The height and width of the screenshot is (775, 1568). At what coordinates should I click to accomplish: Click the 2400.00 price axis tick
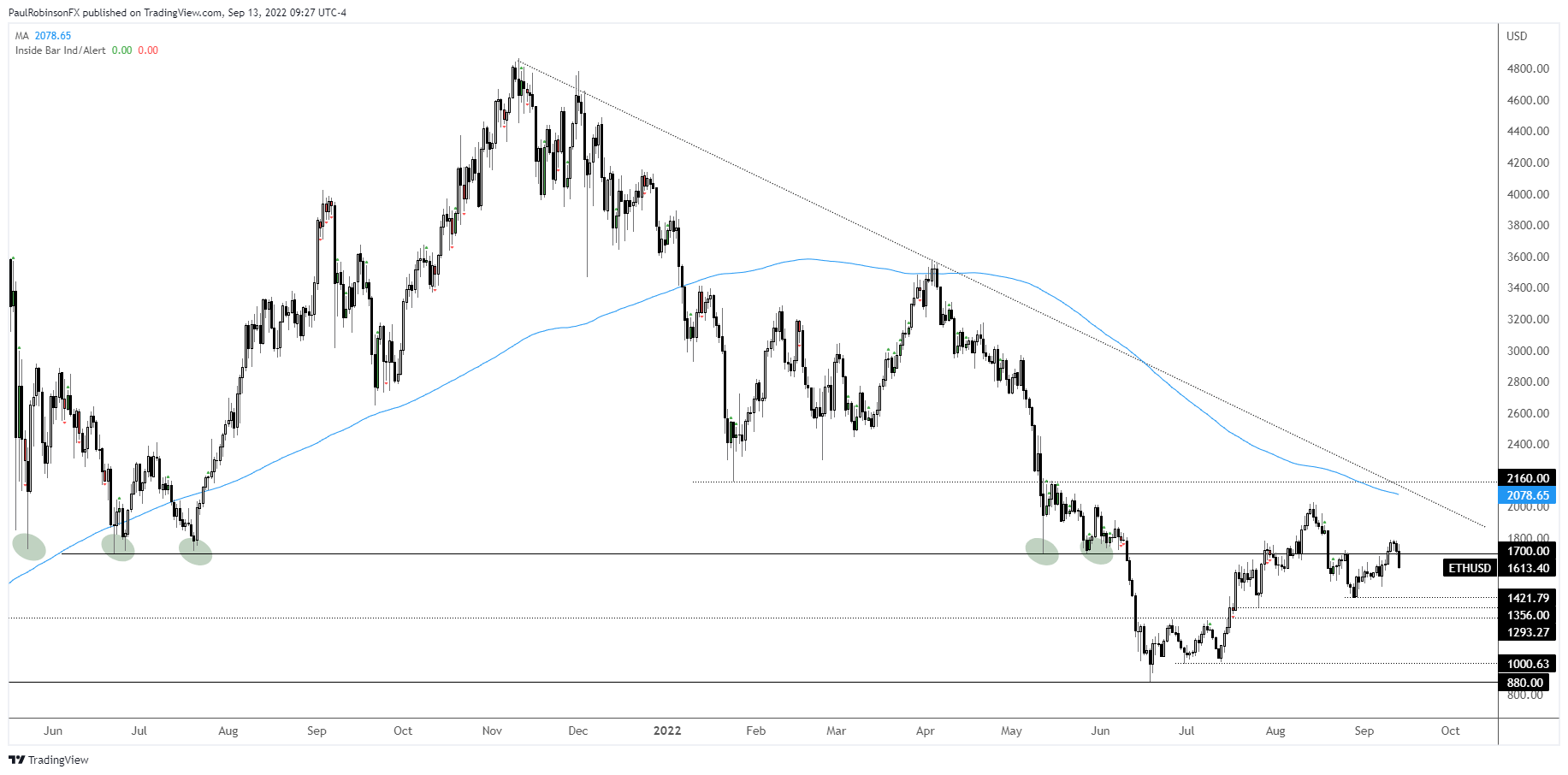pyautogui.click(x=1528, y=444)
